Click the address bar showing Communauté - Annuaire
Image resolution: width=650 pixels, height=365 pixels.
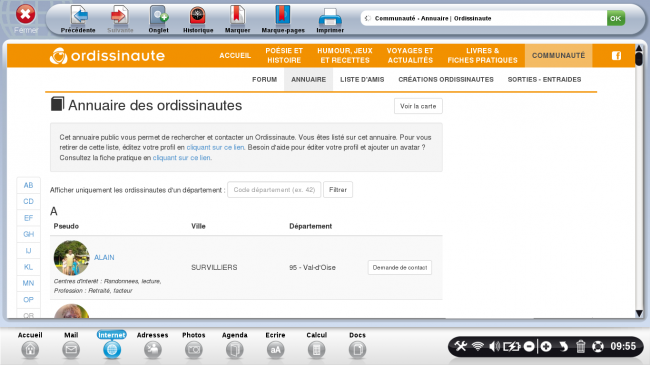click(x=483, y=18)
